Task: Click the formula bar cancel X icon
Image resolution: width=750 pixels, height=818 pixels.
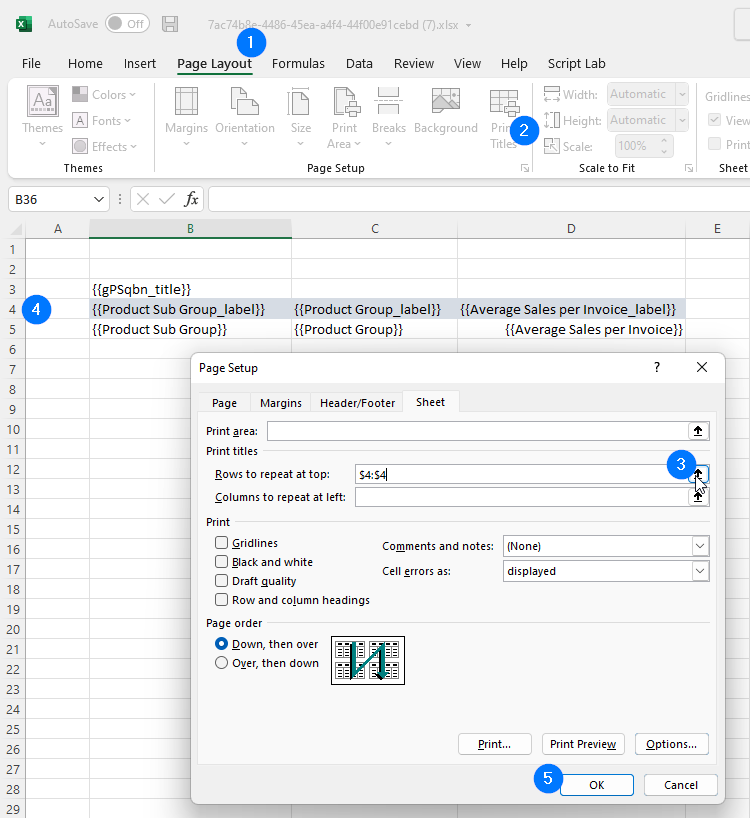Action: [x=143, y=199]
